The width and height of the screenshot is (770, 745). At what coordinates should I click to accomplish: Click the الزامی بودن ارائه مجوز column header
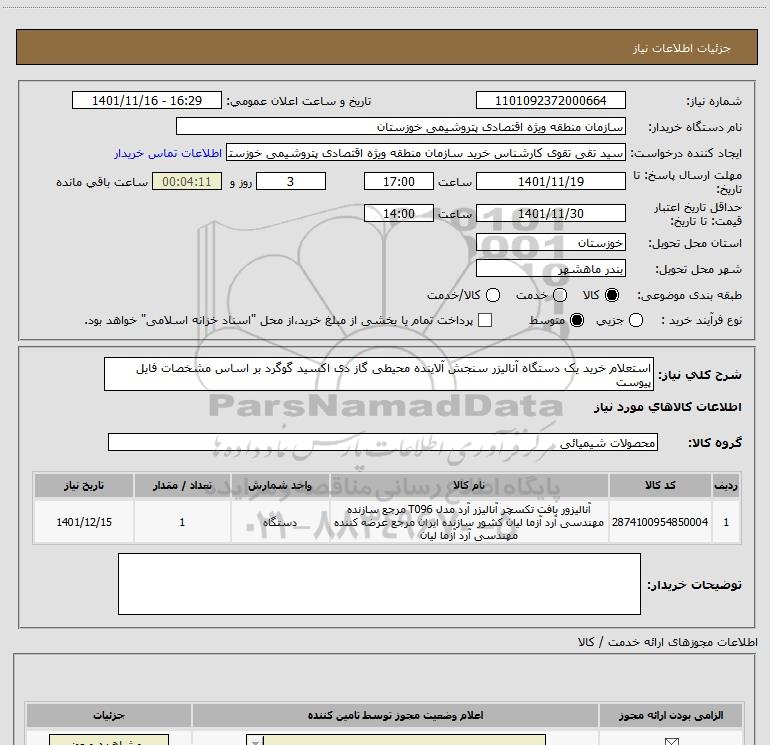pos(671,715)
